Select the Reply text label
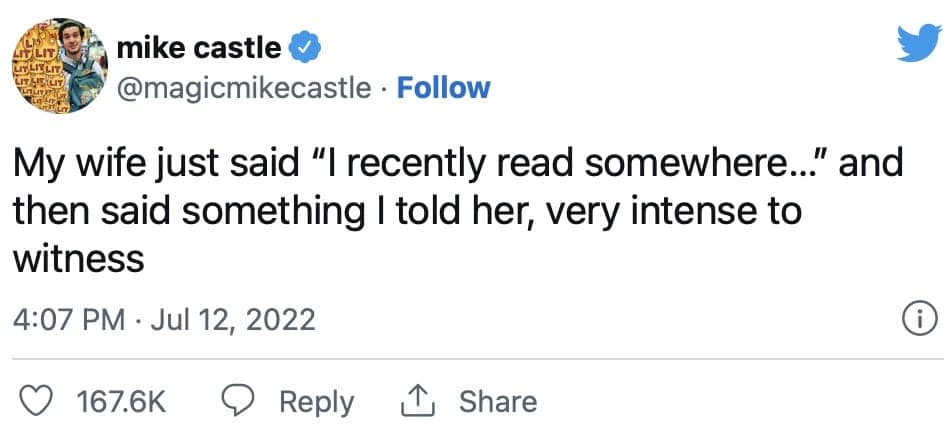Viewport: 950px width, 436px height. [316, 403]
